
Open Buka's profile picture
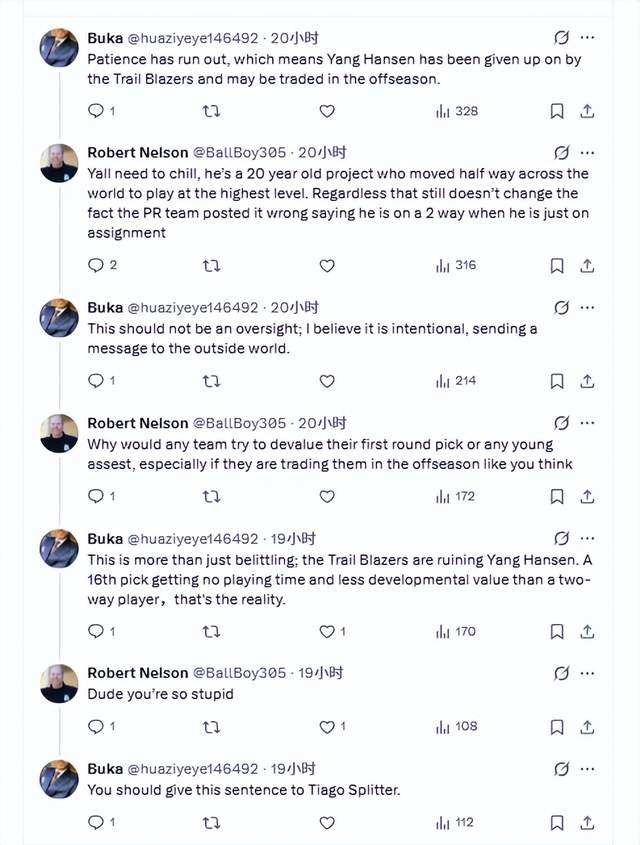[x=57, y=45]
